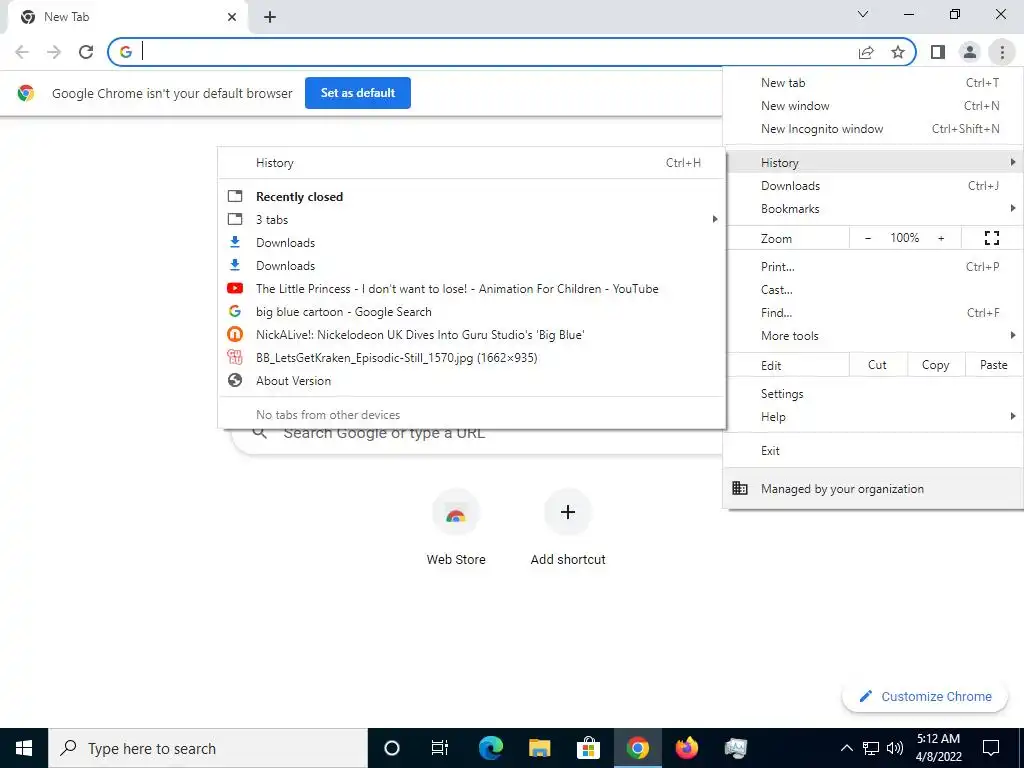The image size is (1024, 768).
Task: Open notification center icon
Action: (991, 748)
